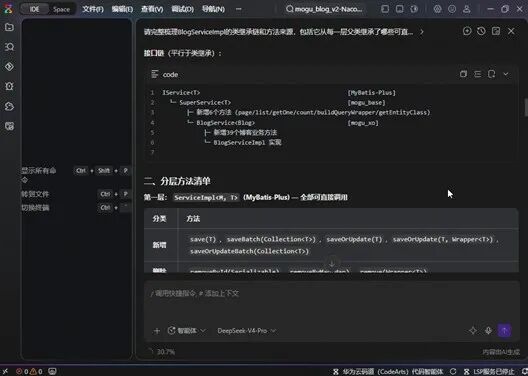Toggle the left panel layout icon
Image resolution: width=528 pixels, height=376 pixels.
(385, 9)
